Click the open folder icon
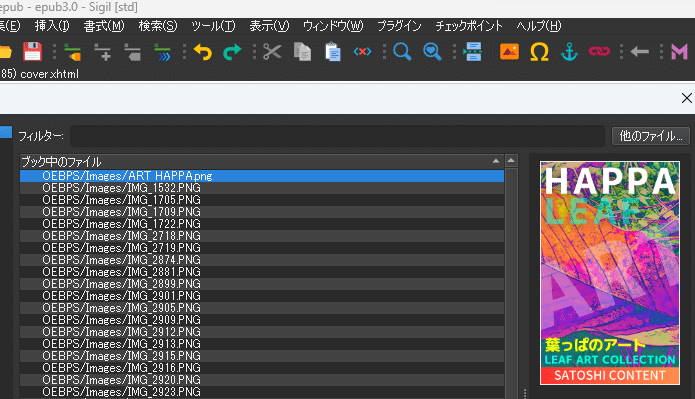This screenshot has width=695, height=399. click(5, 52)
